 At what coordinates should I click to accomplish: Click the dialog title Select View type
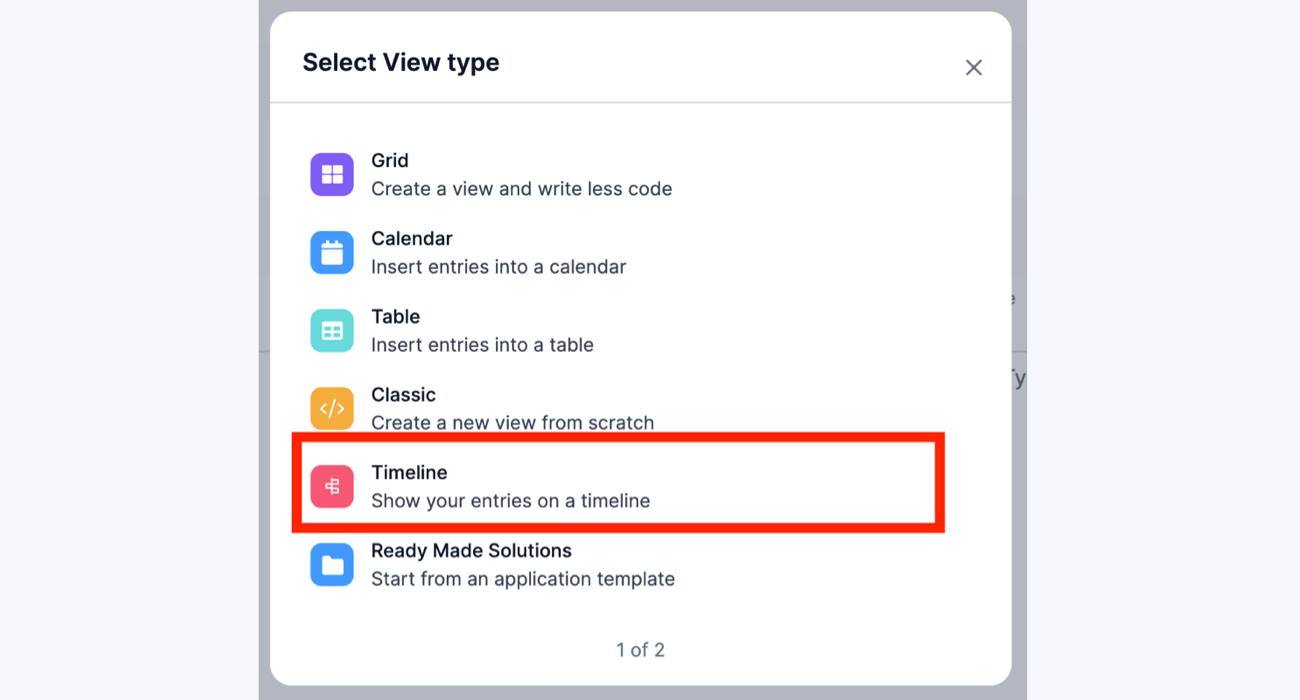pyautogui.click(x=401, y=62)
